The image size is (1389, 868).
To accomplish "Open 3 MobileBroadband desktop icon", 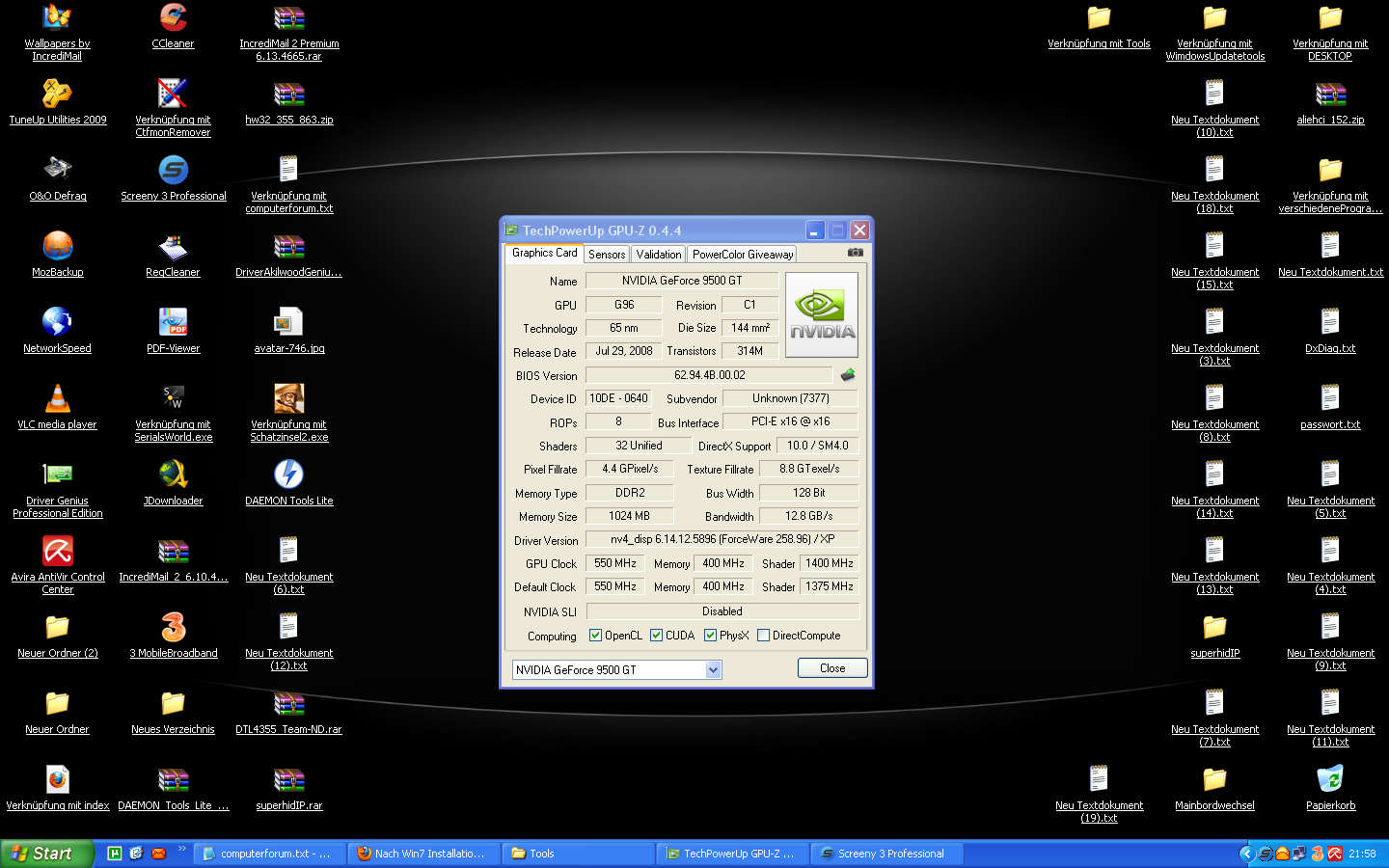I will click(173, 636).
